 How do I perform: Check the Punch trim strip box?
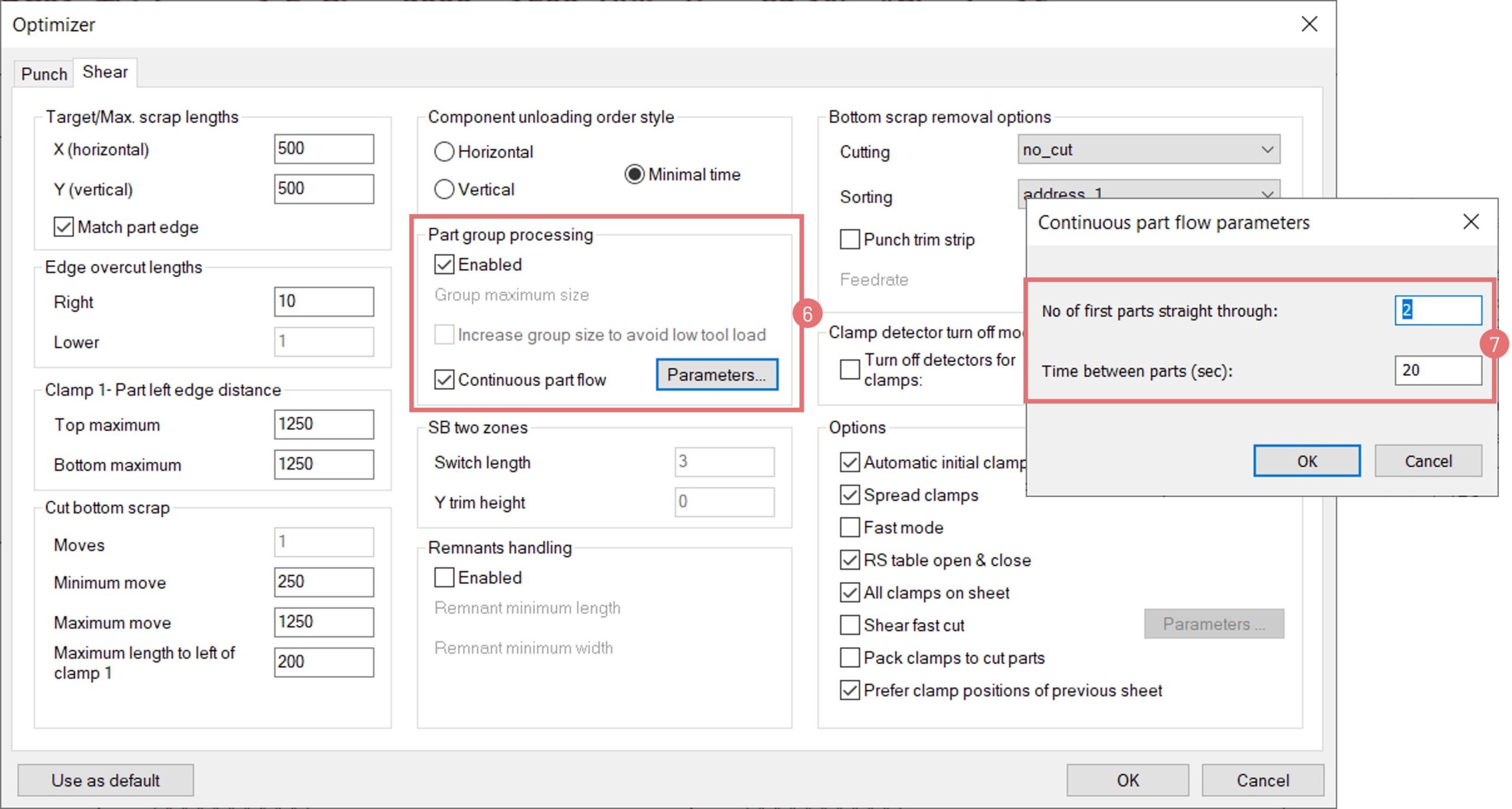(849, 239)
